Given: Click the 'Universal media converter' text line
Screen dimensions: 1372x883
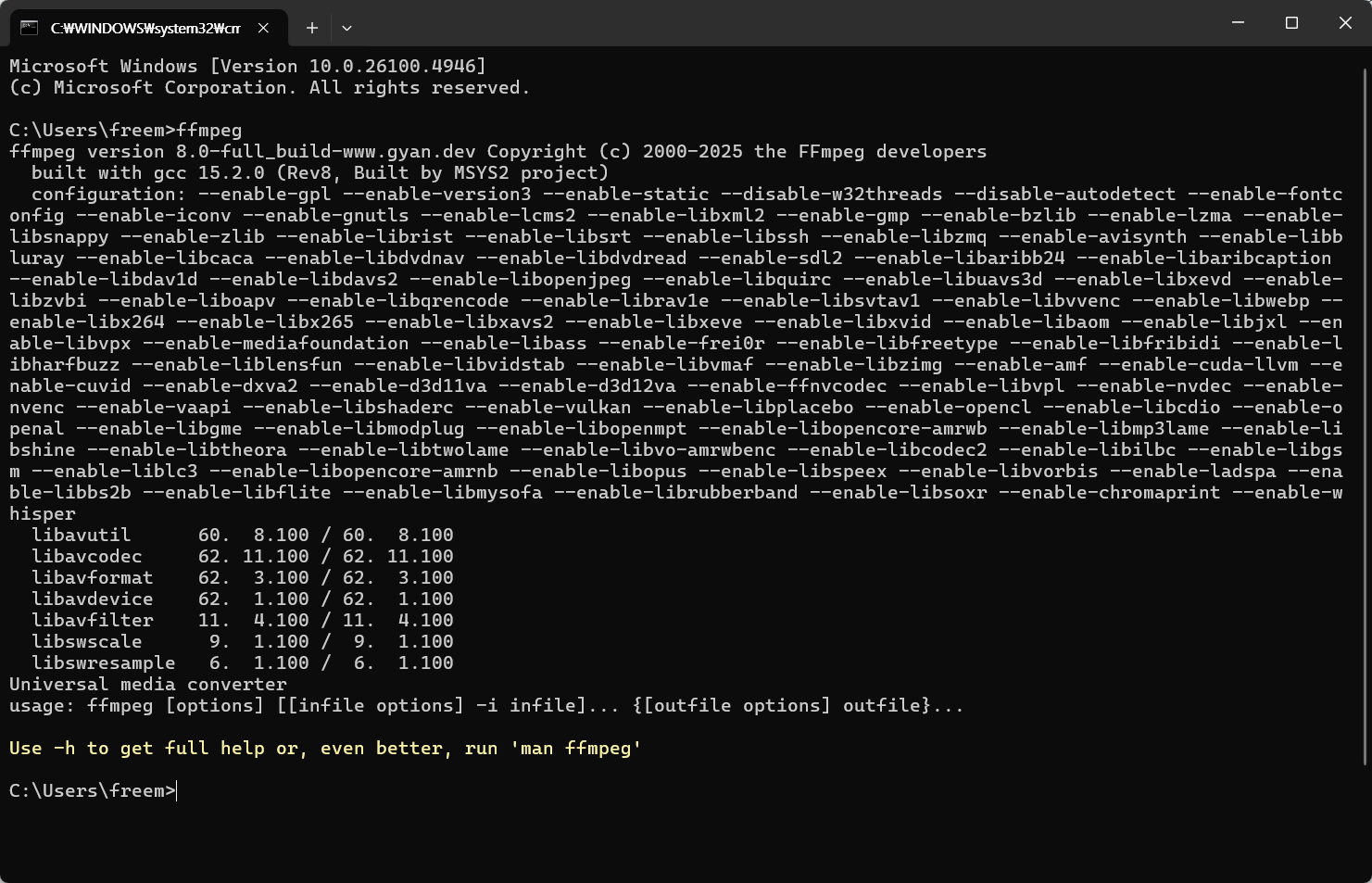Looking at the screenshot, I should point(148,684).
